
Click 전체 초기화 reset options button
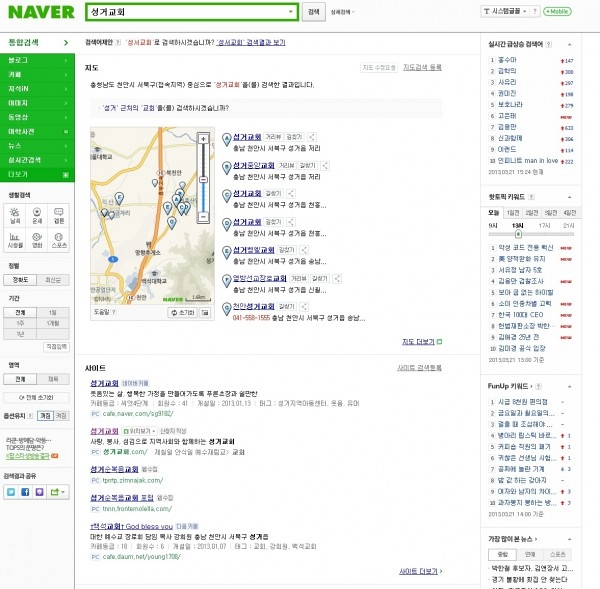[x=37, y=398]
